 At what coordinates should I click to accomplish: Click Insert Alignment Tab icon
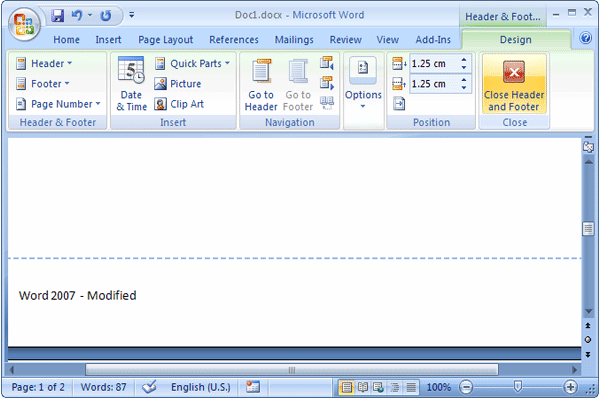pyautogui.click(x=399, y=103)
